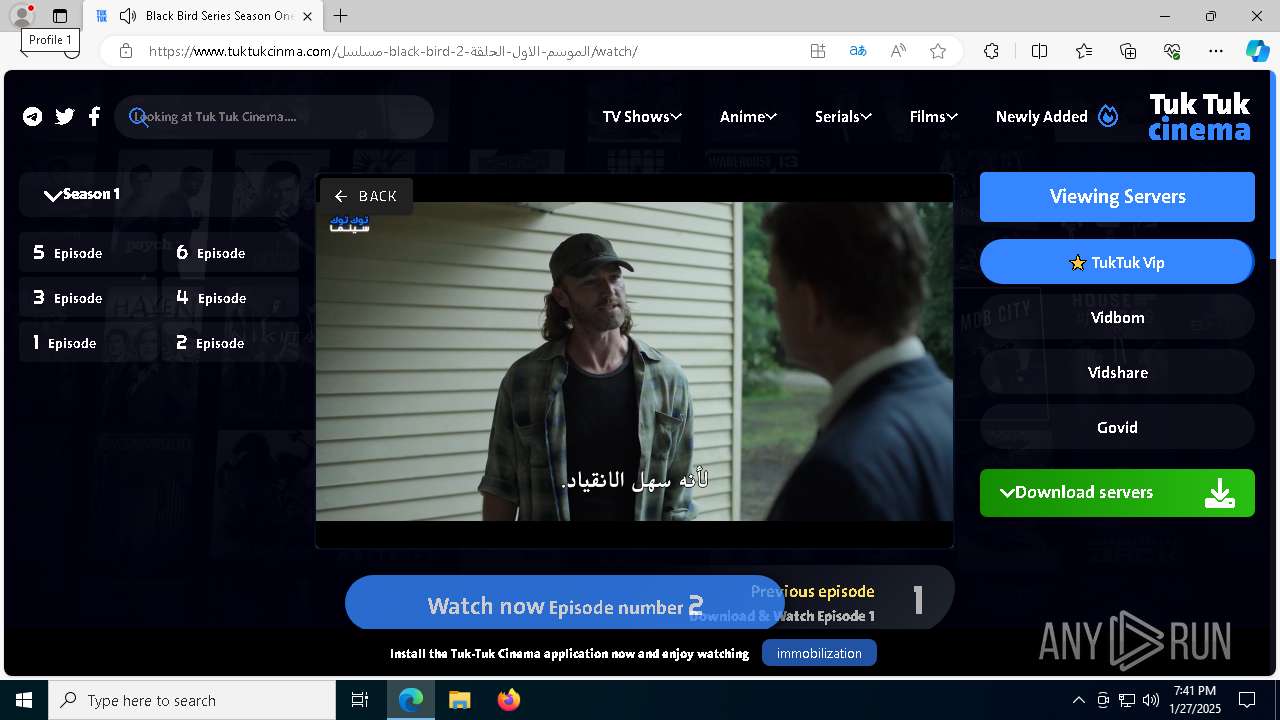This screenshot has width=1280, height=720.
Task: Add this page to favorites star
Action: pyautogui.click(x=938, y=51)
